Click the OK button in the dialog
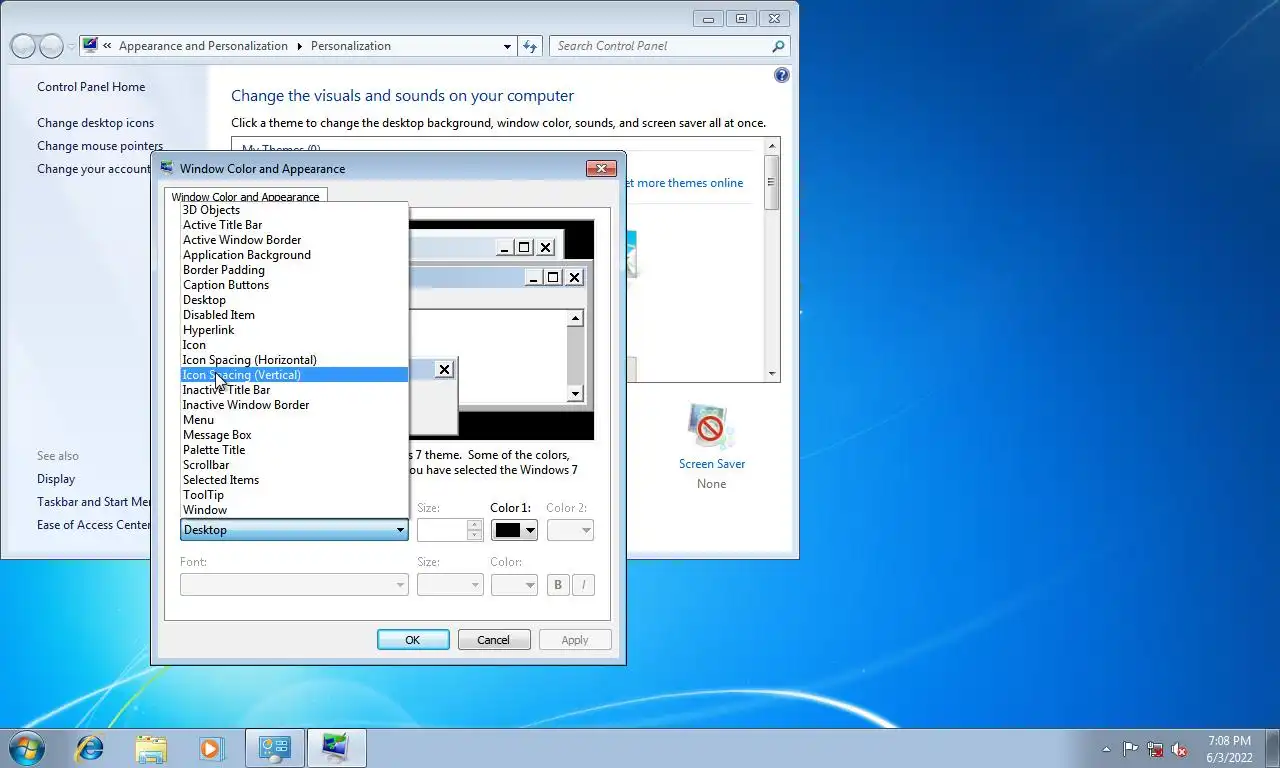The height and width of the screenshot is (768, 1280). coord(413,640)
